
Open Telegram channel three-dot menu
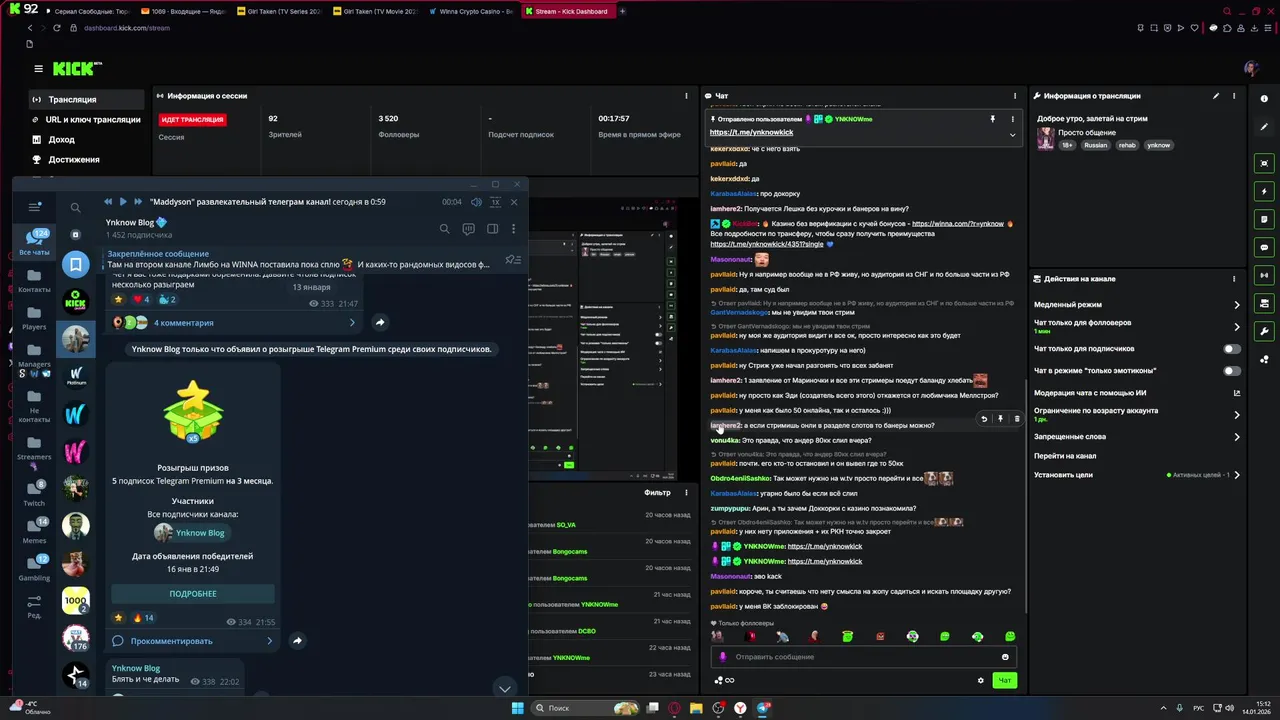[x=513, y=229]
